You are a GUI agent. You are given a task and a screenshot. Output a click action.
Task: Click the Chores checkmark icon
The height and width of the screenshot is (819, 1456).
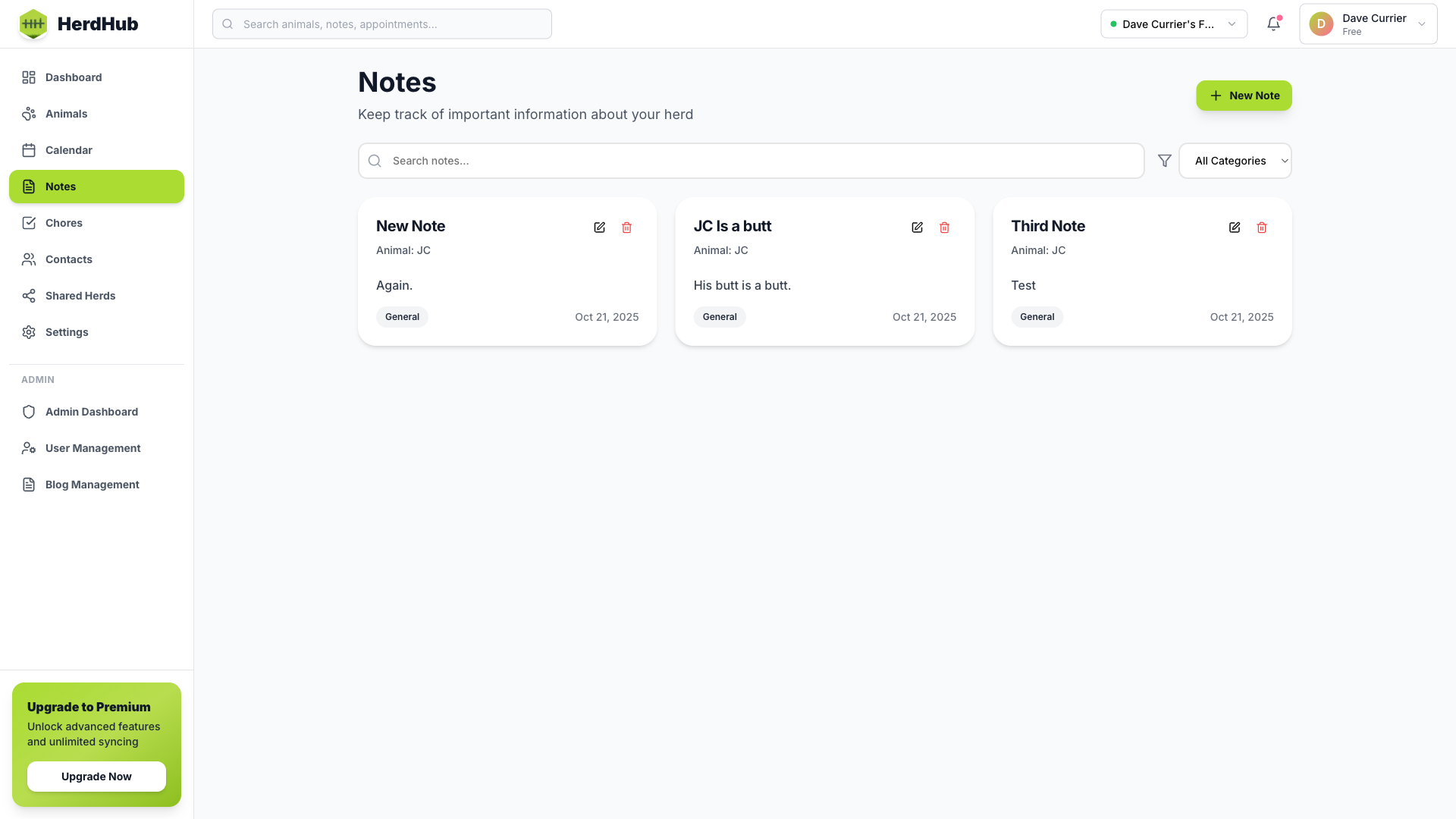point(29,223)
